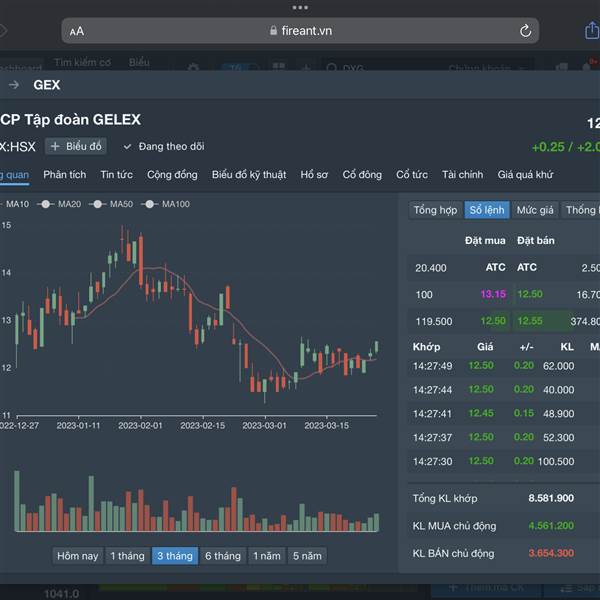The image size is (600, 600).
Task: Open the Cộng đồng tab
Action: coord(172,175)
